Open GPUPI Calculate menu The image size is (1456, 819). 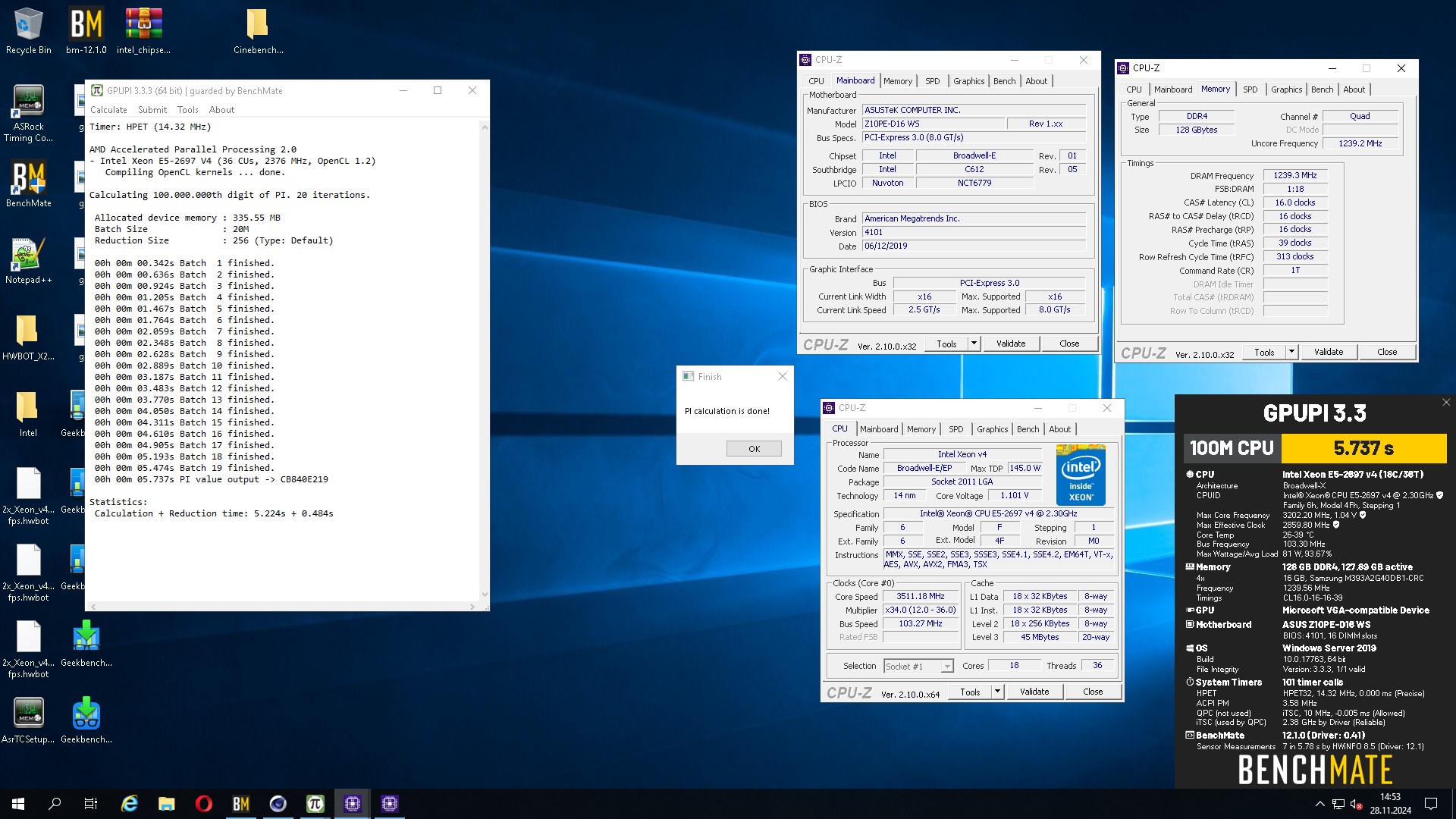pyautogui.click(x=108, y=110)
